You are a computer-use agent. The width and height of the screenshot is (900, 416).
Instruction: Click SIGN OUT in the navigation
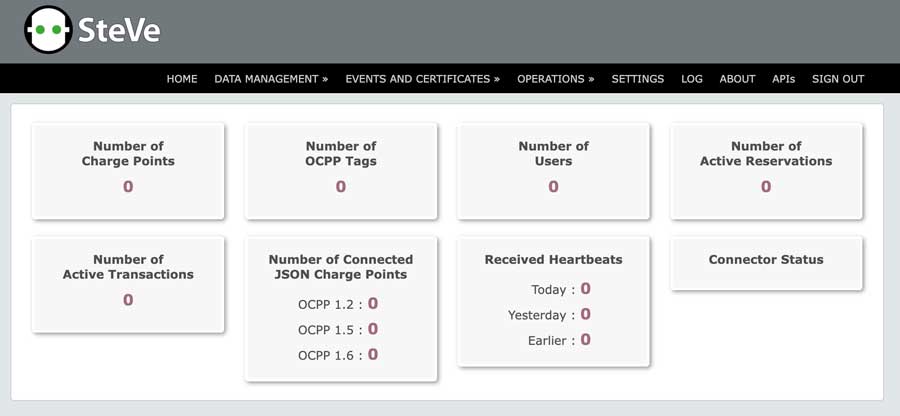click(x=838, y=79)
